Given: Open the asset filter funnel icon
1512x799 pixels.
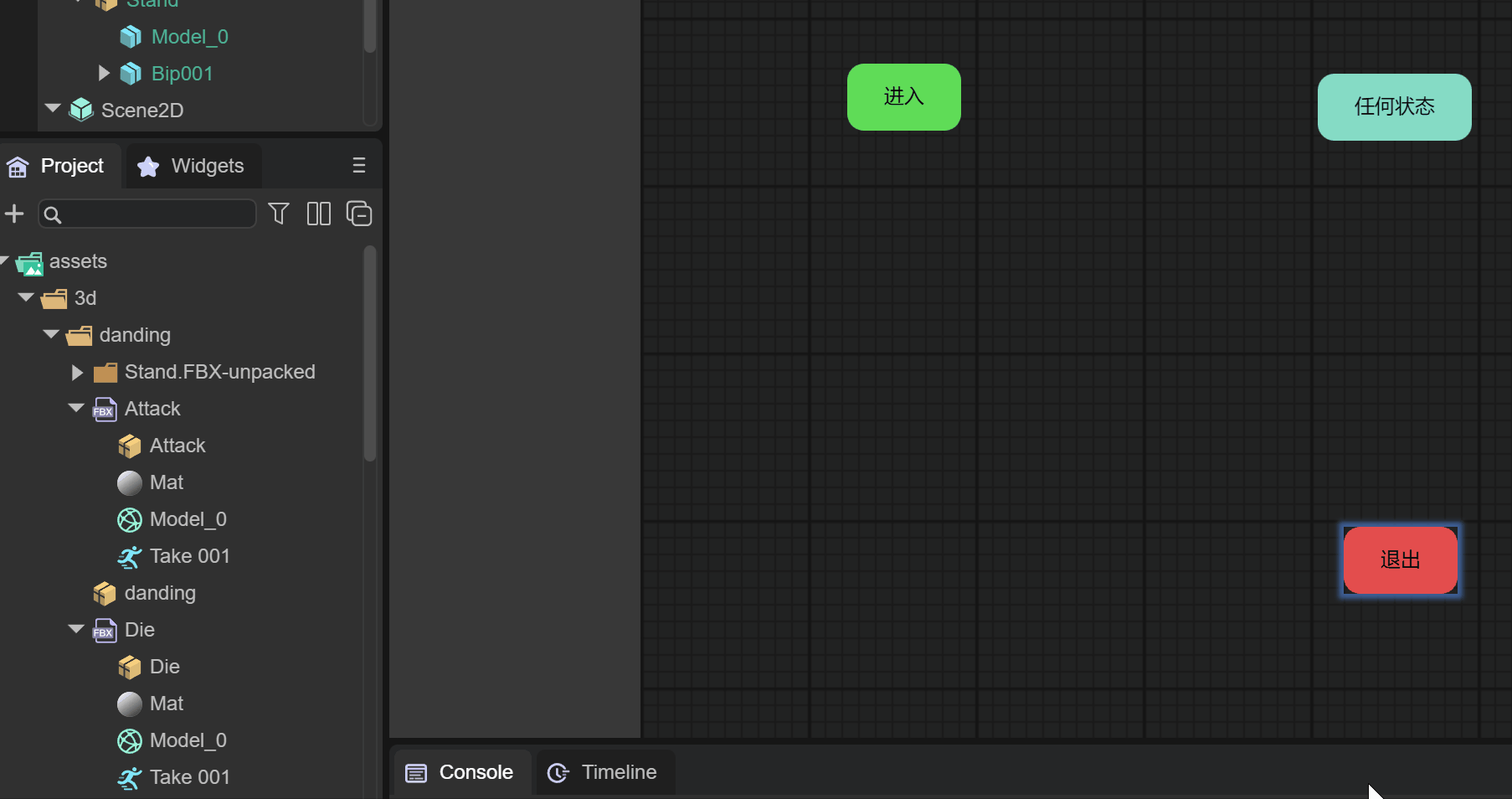Looking at the screenshot, I should pos(279,214).
